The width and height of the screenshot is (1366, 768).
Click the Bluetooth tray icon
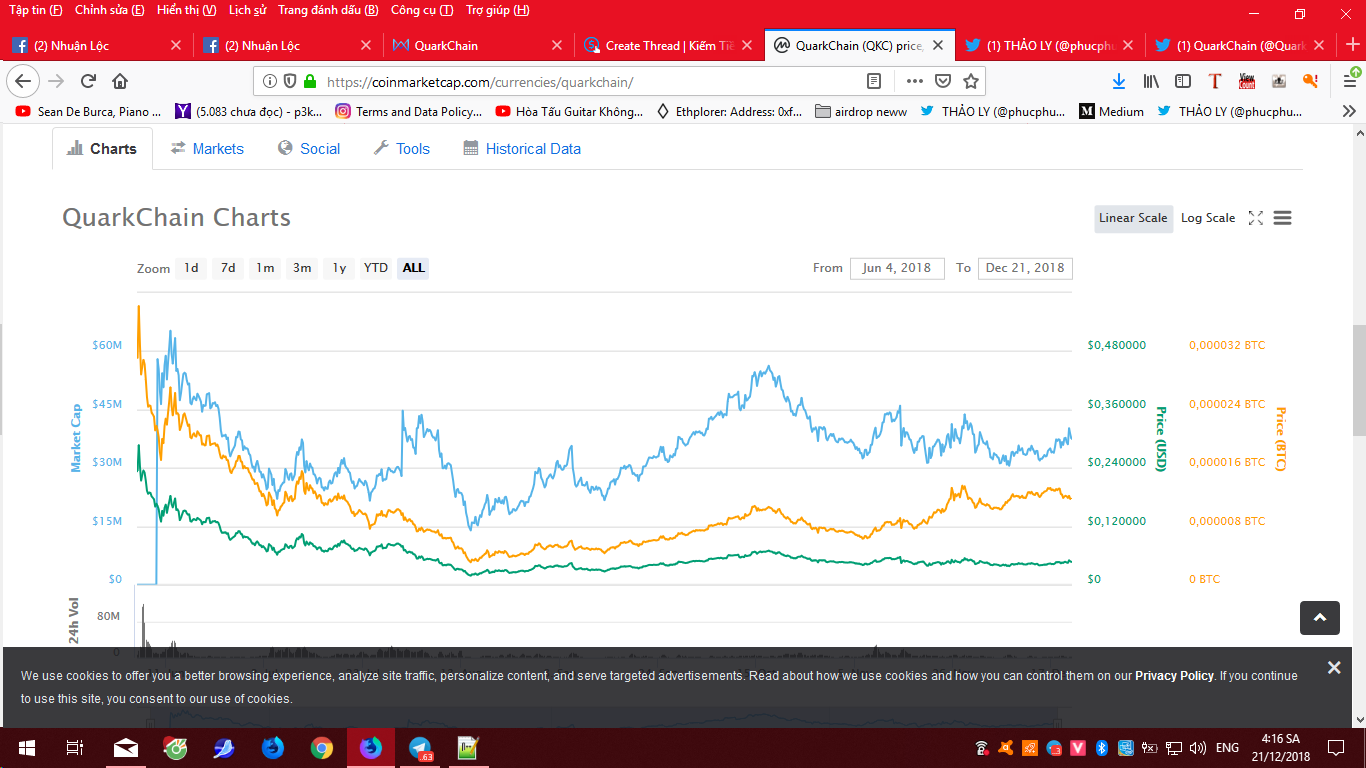pos(1101,748)
